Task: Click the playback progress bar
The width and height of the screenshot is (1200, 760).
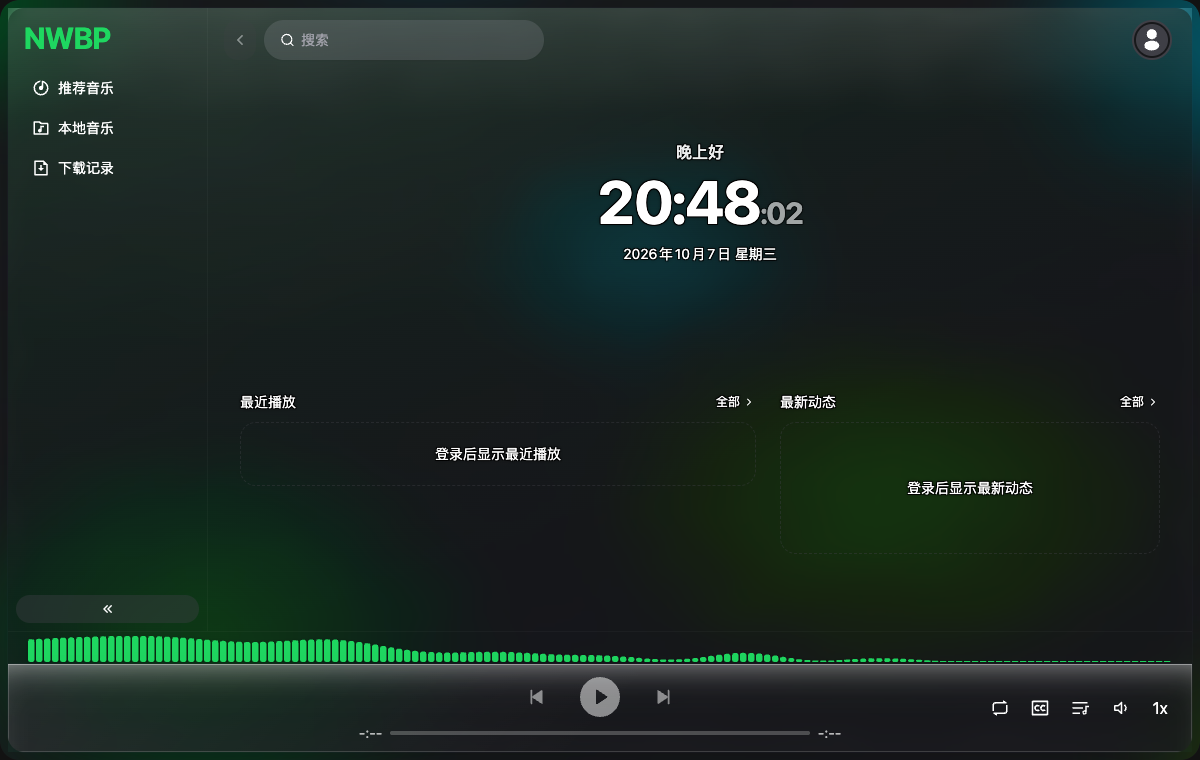Action: click(x=600, y=733)
